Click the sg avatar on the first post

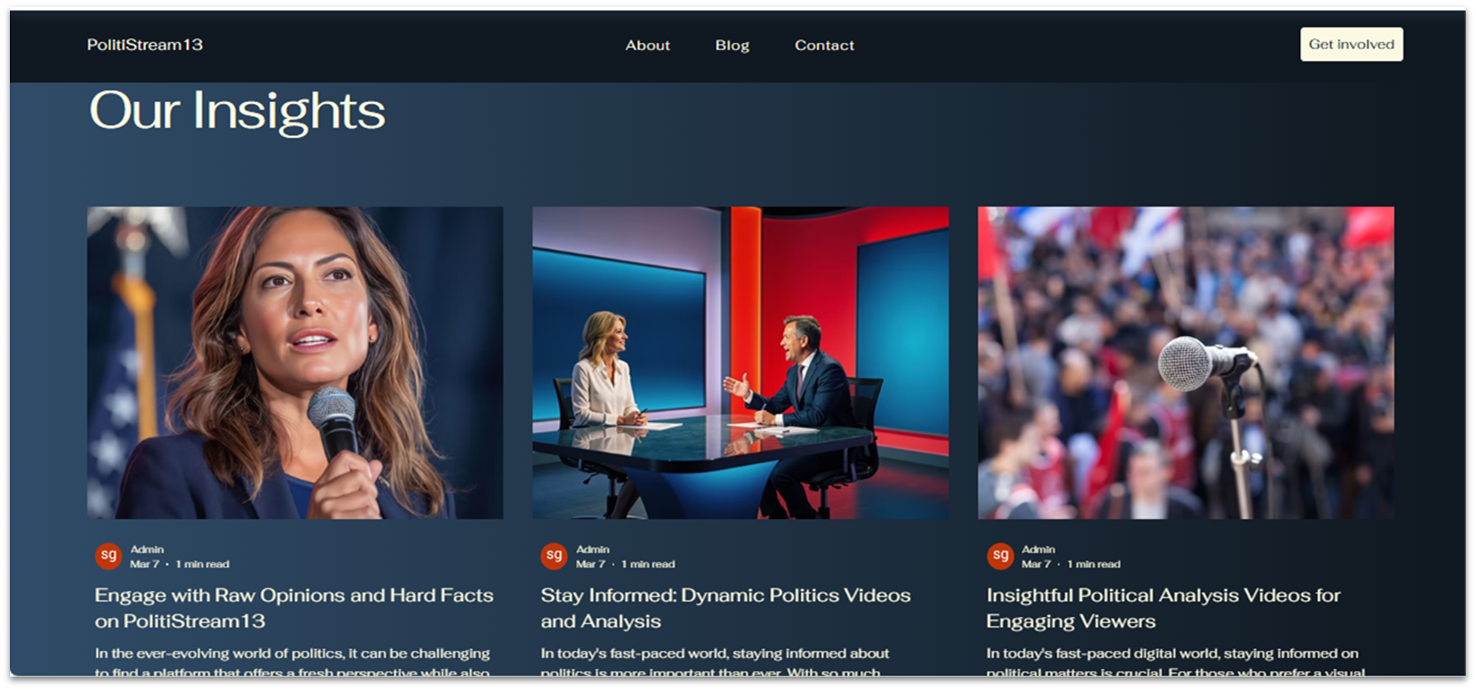[106, 555]
